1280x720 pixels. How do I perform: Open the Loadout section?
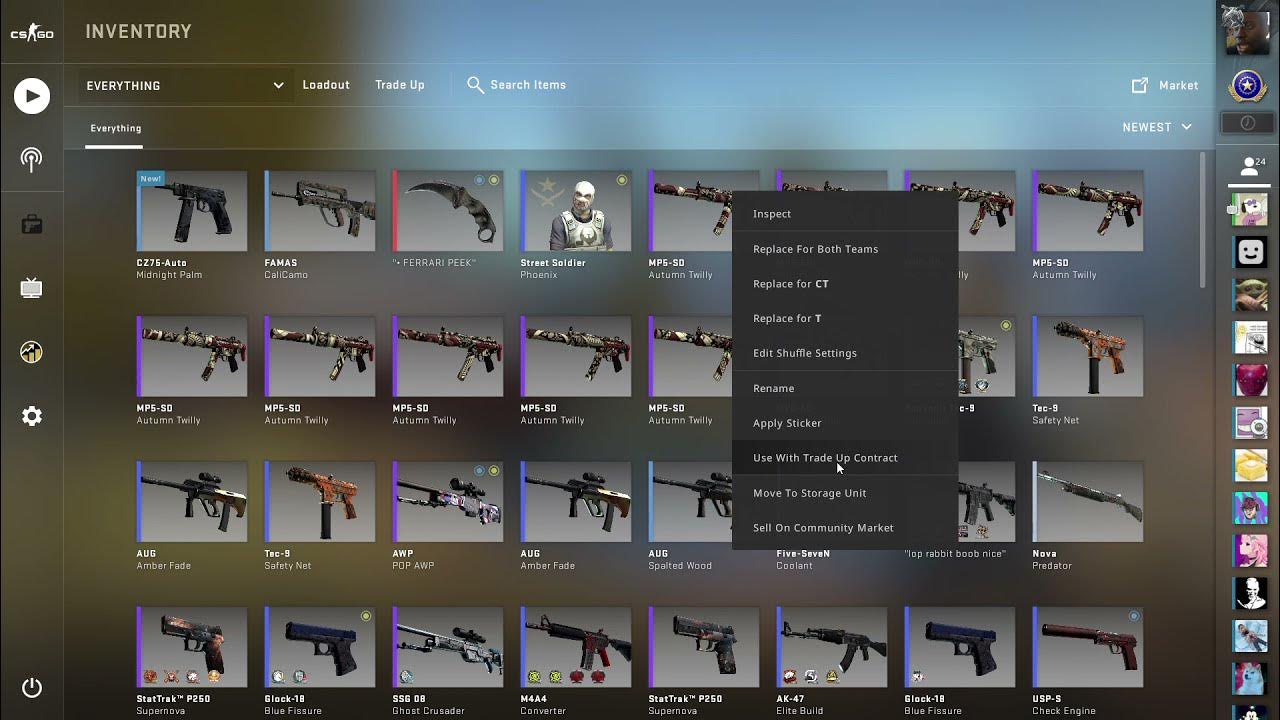tap(326, 85)
